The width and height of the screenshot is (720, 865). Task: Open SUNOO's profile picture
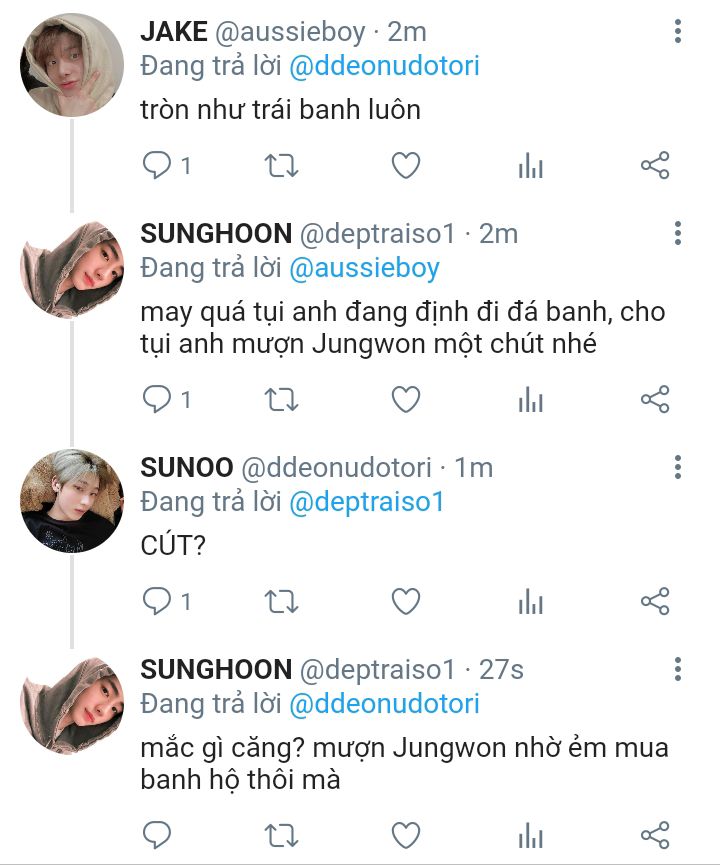point(71,500)
